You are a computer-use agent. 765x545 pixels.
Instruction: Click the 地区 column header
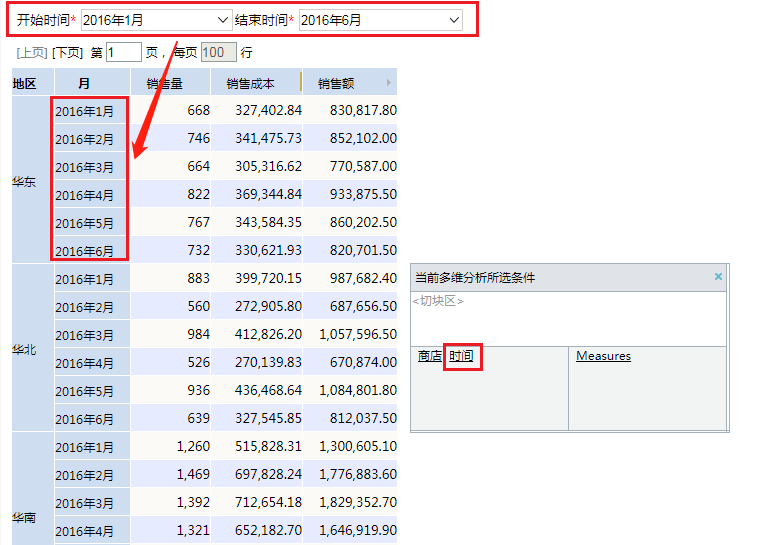(x=32, y=82)
